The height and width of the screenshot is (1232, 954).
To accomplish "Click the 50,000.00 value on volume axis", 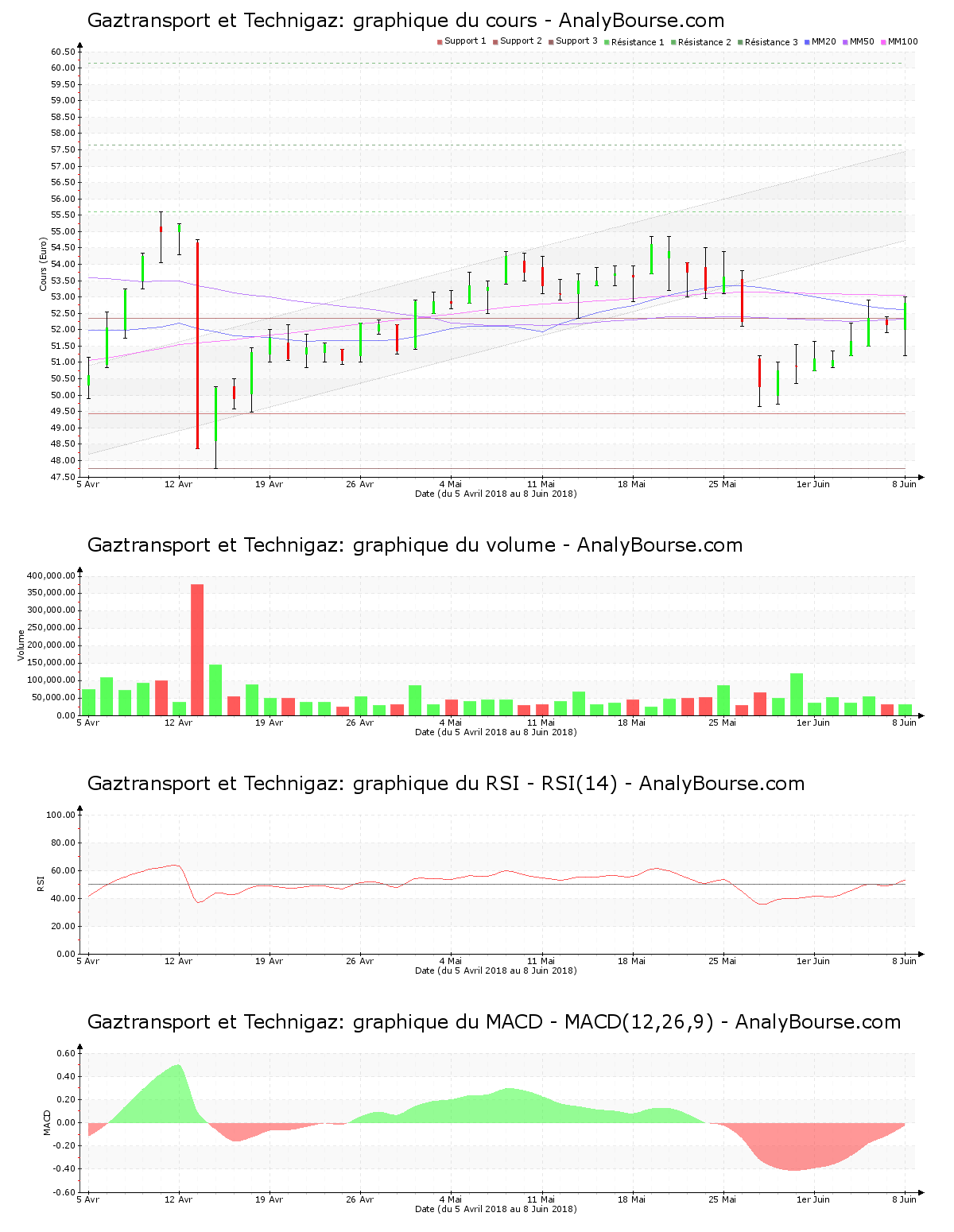I will (53, 698).
